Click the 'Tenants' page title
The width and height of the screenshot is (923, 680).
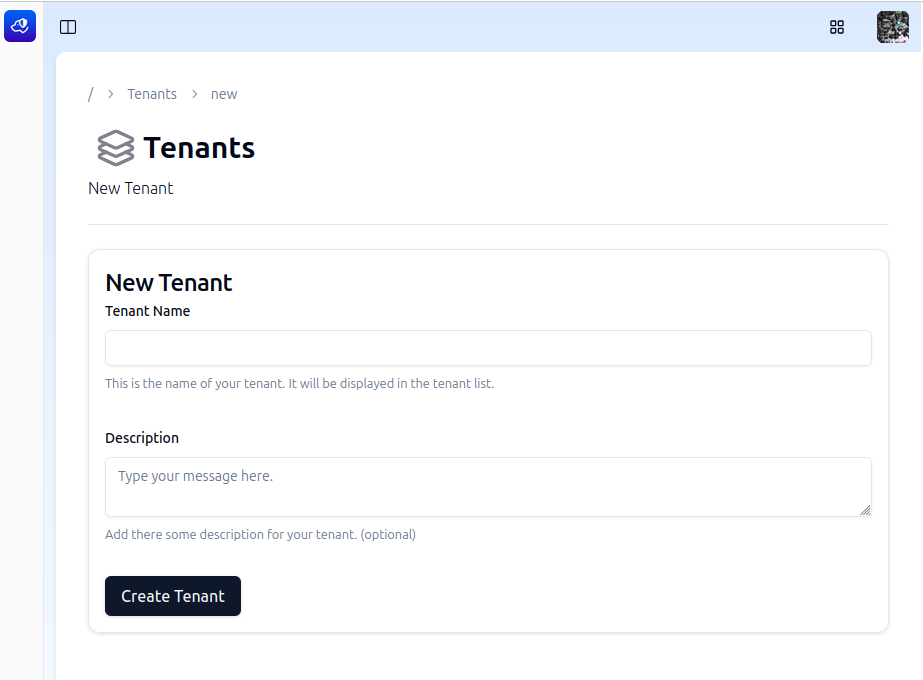[199, 148]
